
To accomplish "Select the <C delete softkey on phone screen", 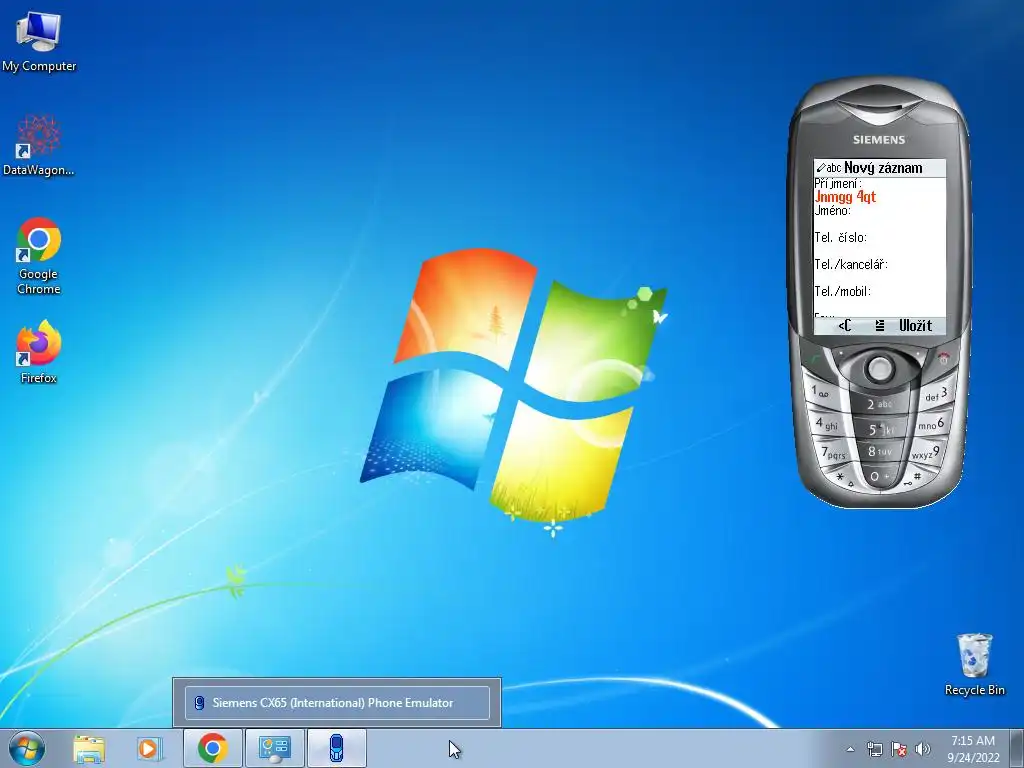I will [x=844, y=325].
